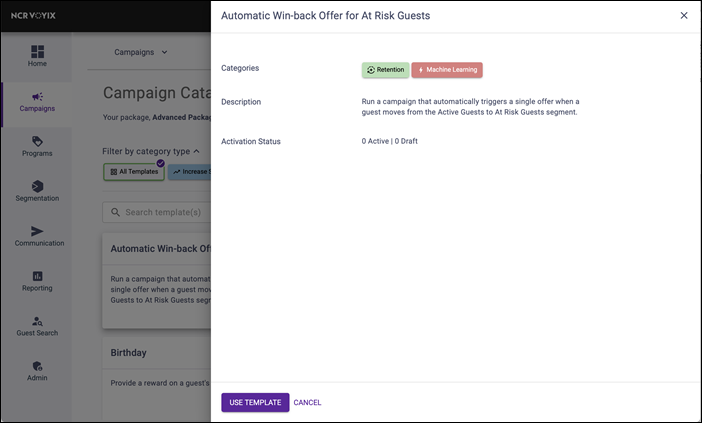Click the Reporting label in sidebar

[x=37, y=288]
